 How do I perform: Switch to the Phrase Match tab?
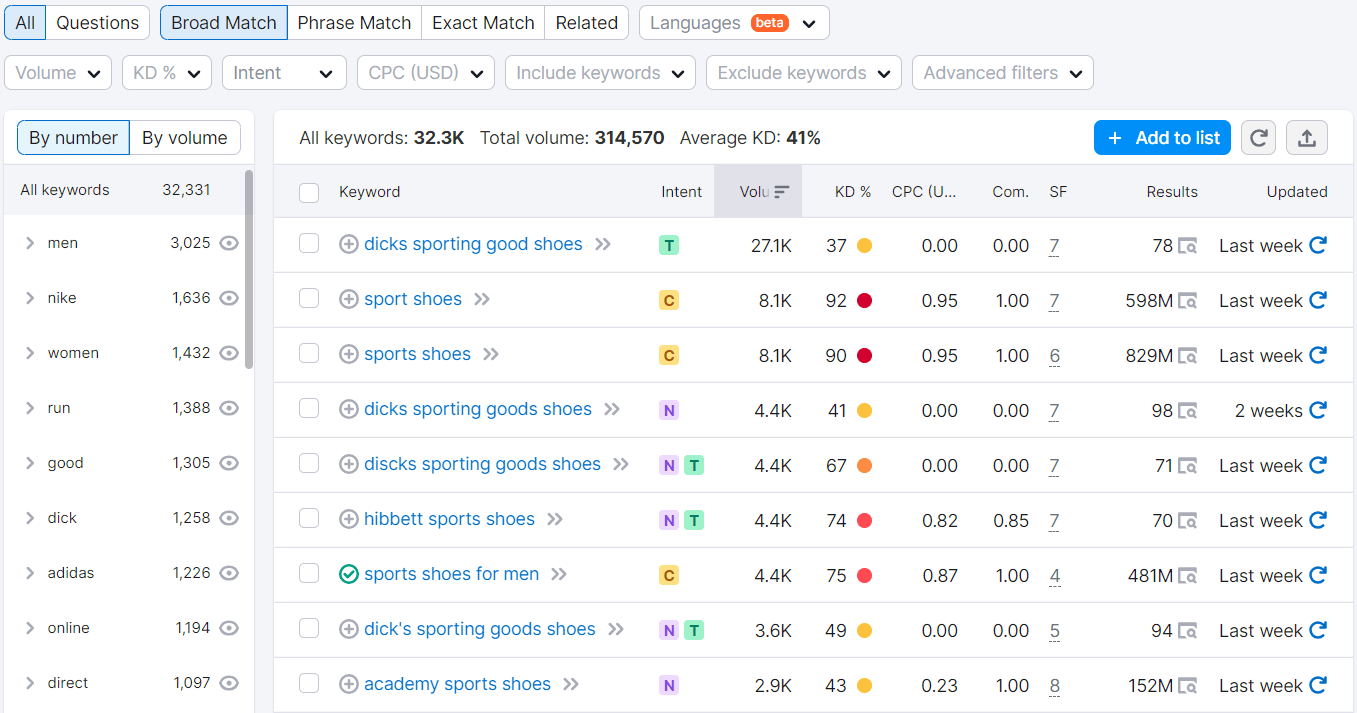pyautogui.click(x=354, y=22)
